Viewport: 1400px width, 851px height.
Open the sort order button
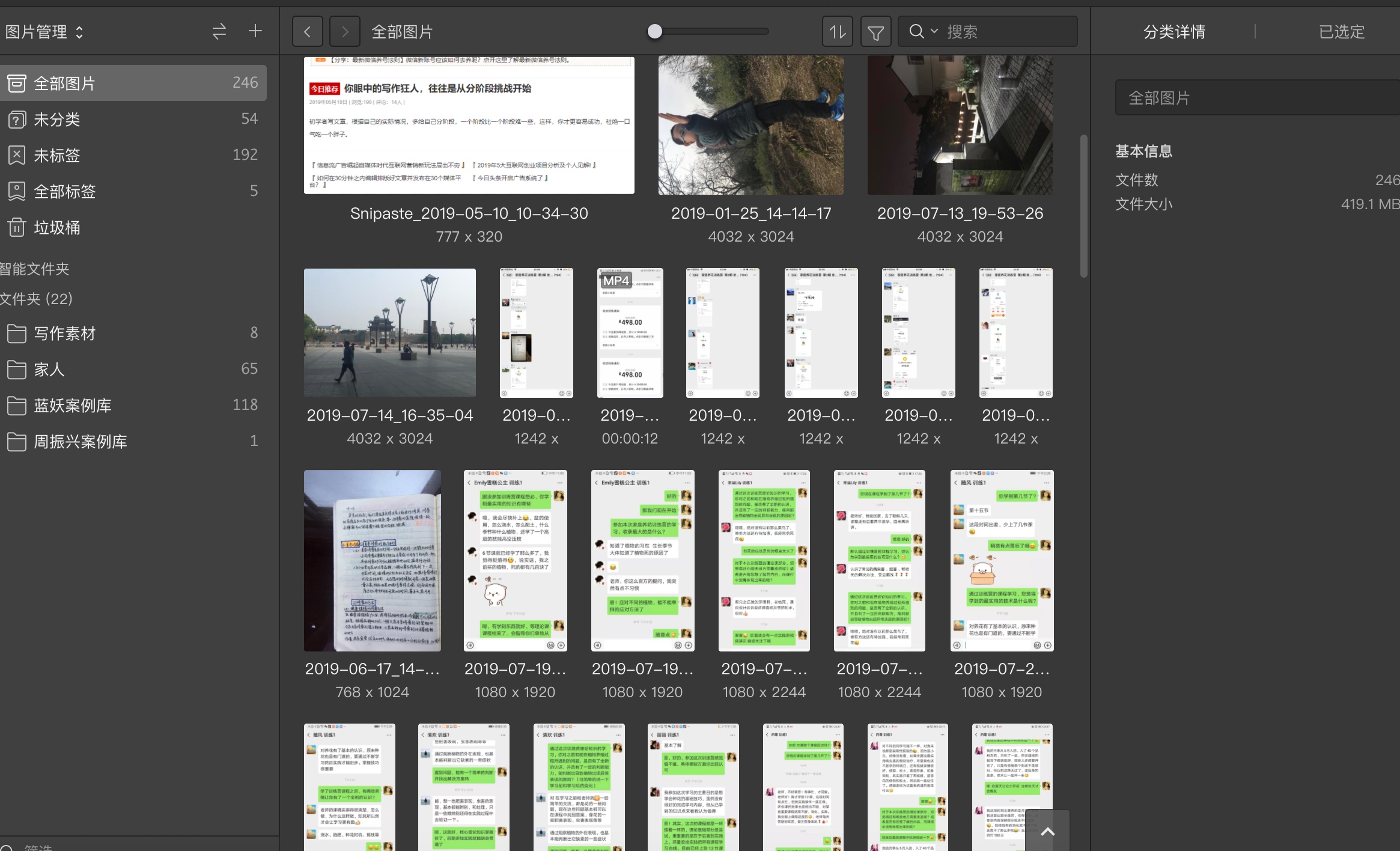(x=837, y=31)
